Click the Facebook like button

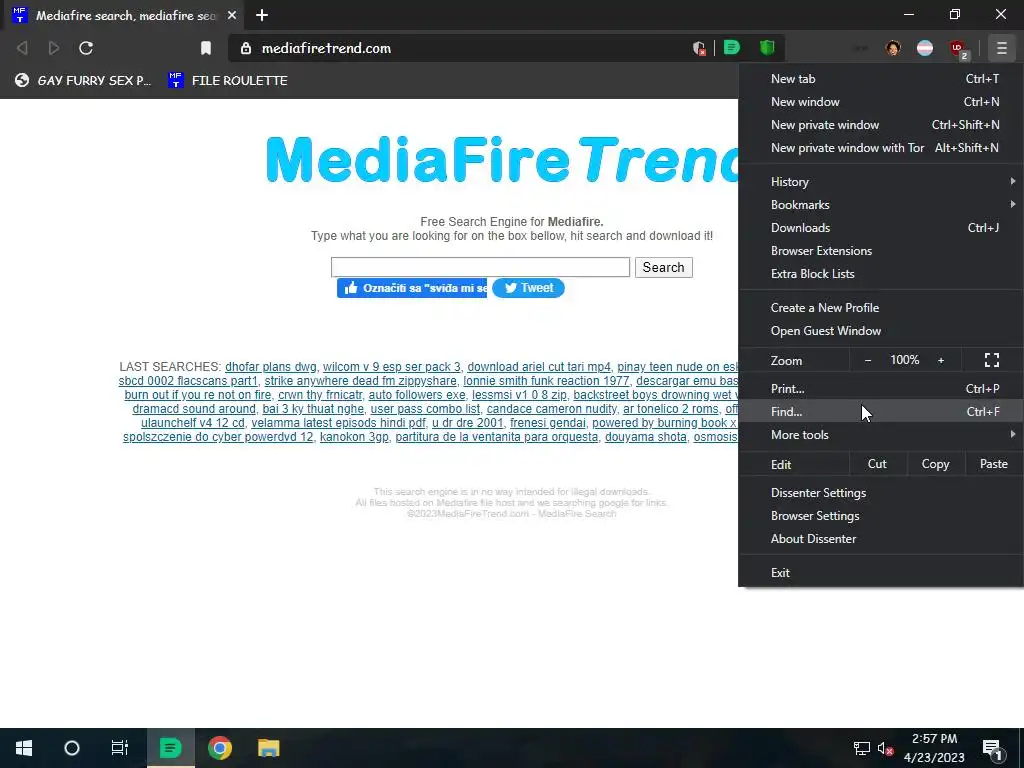point(412,288)
